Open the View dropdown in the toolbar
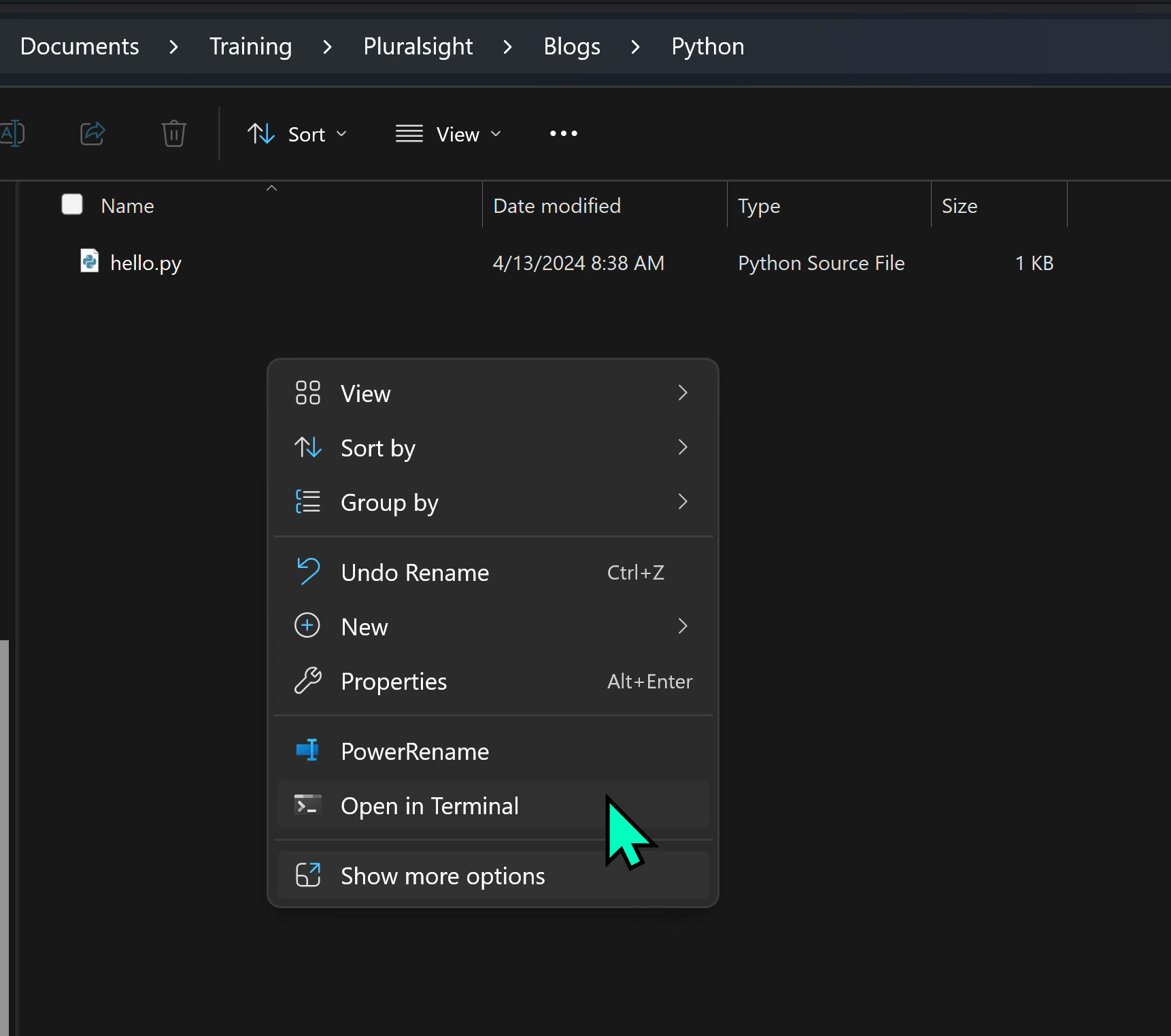 pyautogui.click(x=449, y=134)
